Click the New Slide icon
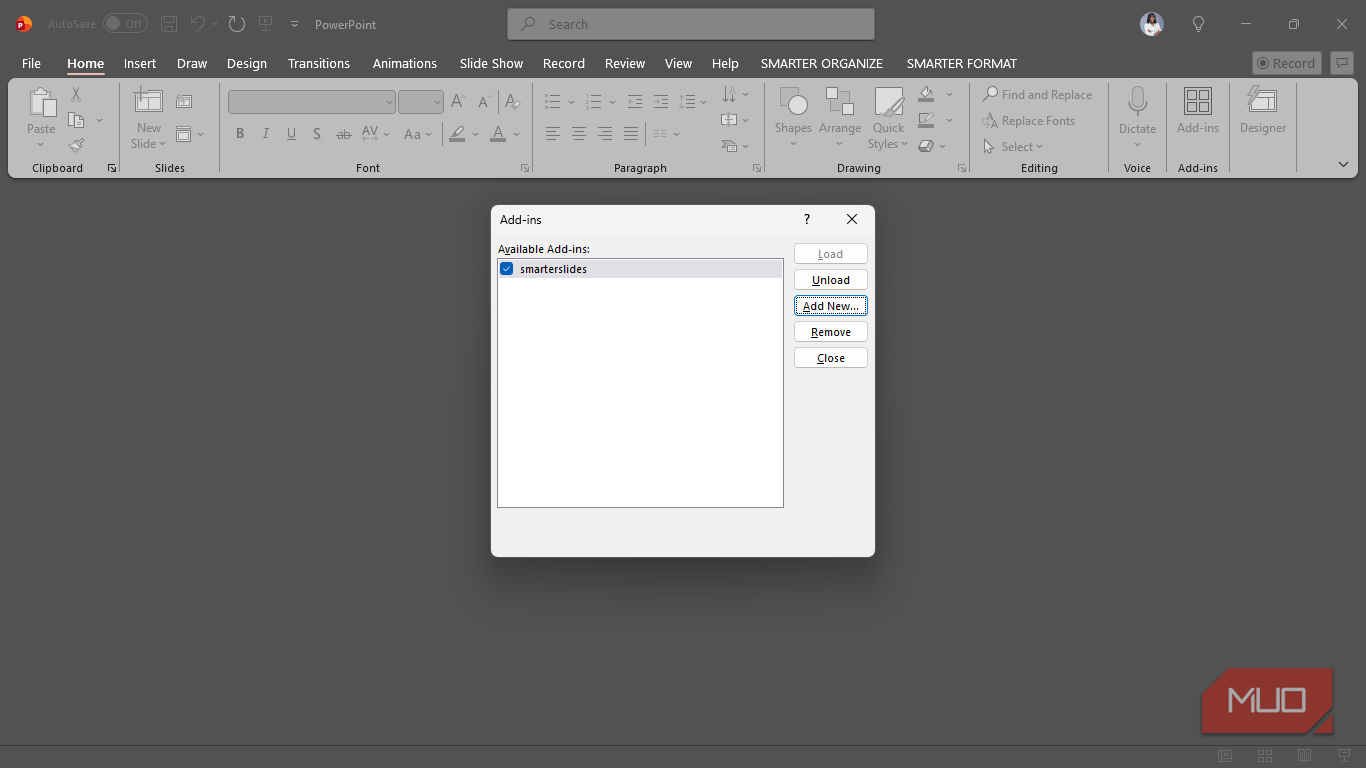The width and height of the screenshot is (1366, 768). (x=148, y=101)
